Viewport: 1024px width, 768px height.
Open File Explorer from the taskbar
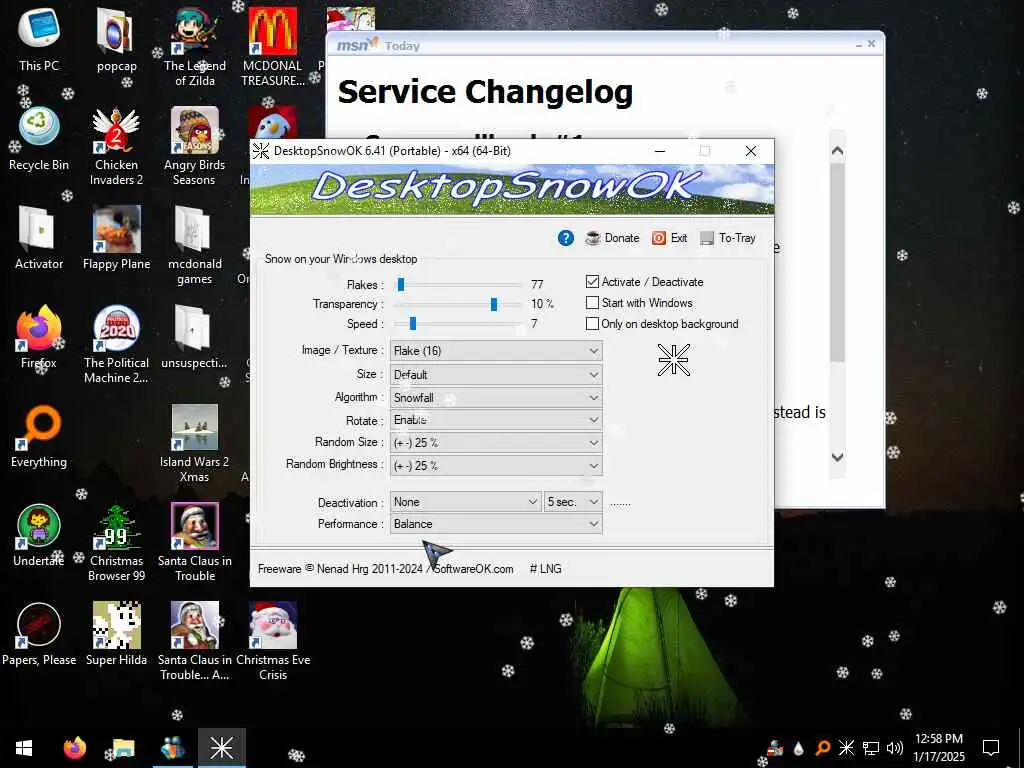tap(123, 748)
